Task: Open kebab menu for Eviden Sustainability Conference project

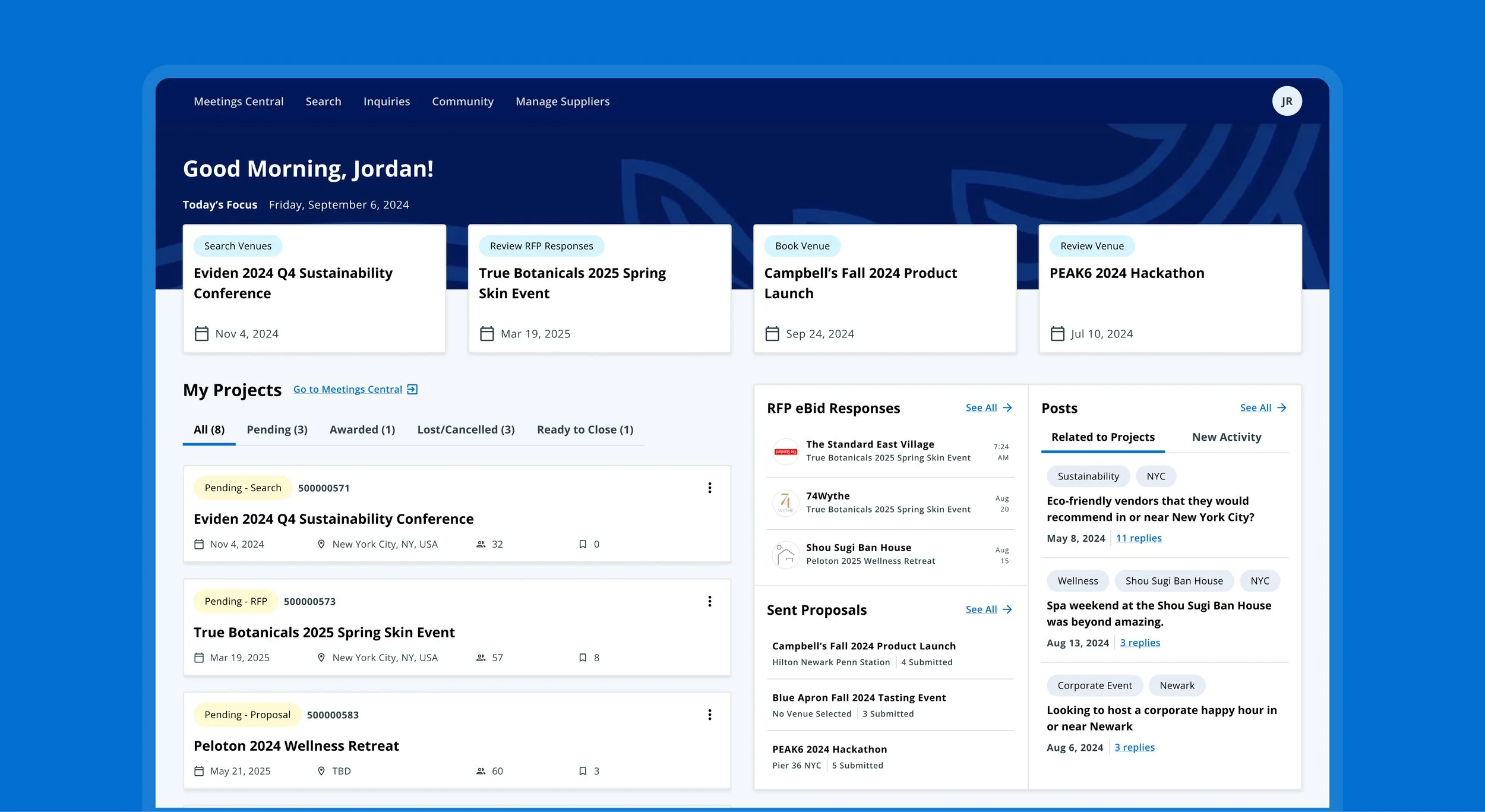Action: pyautogui.click(x=709, y=488)
